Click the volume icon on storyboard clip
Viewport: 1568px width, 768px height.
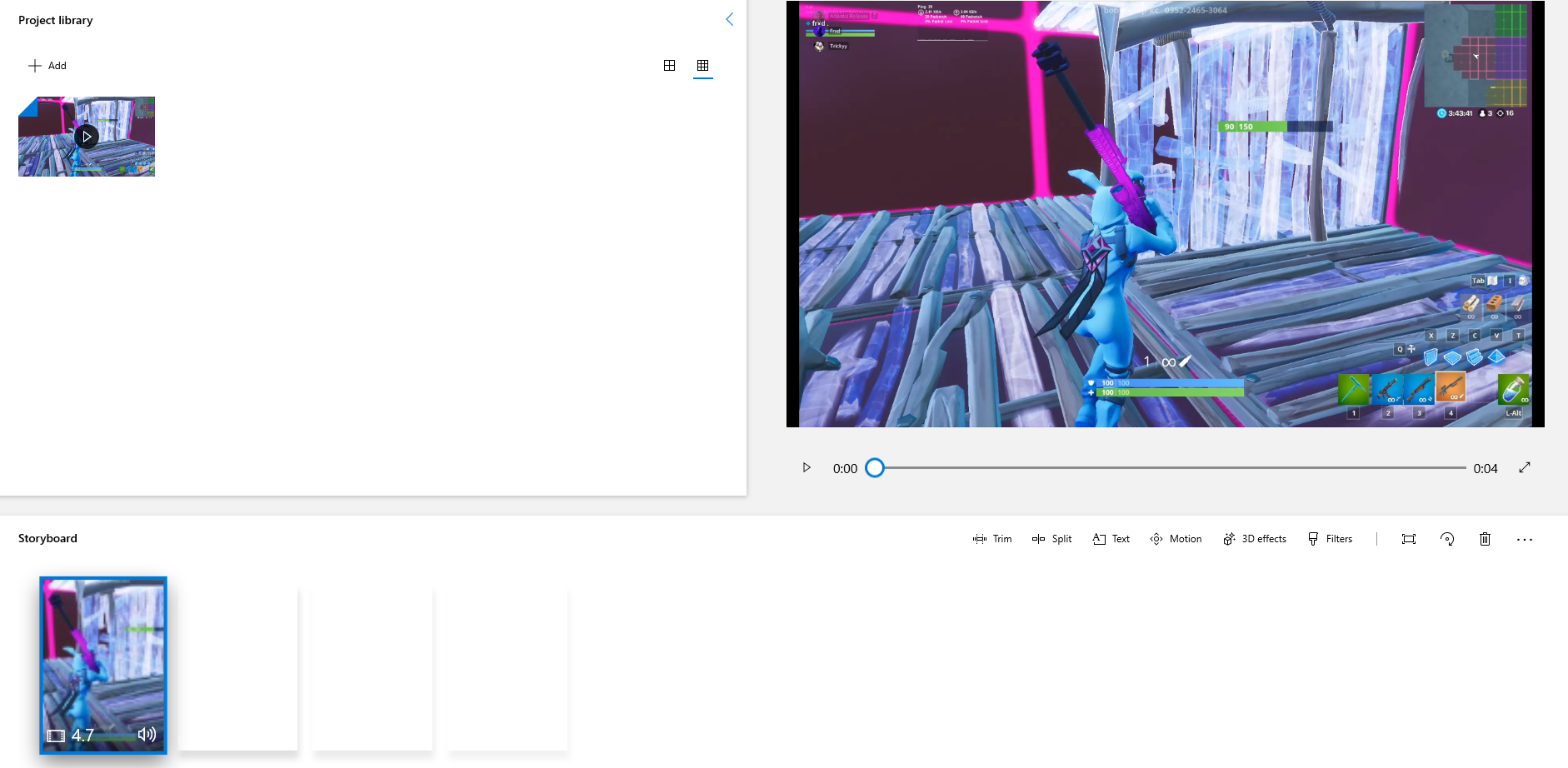click(147, 734)
